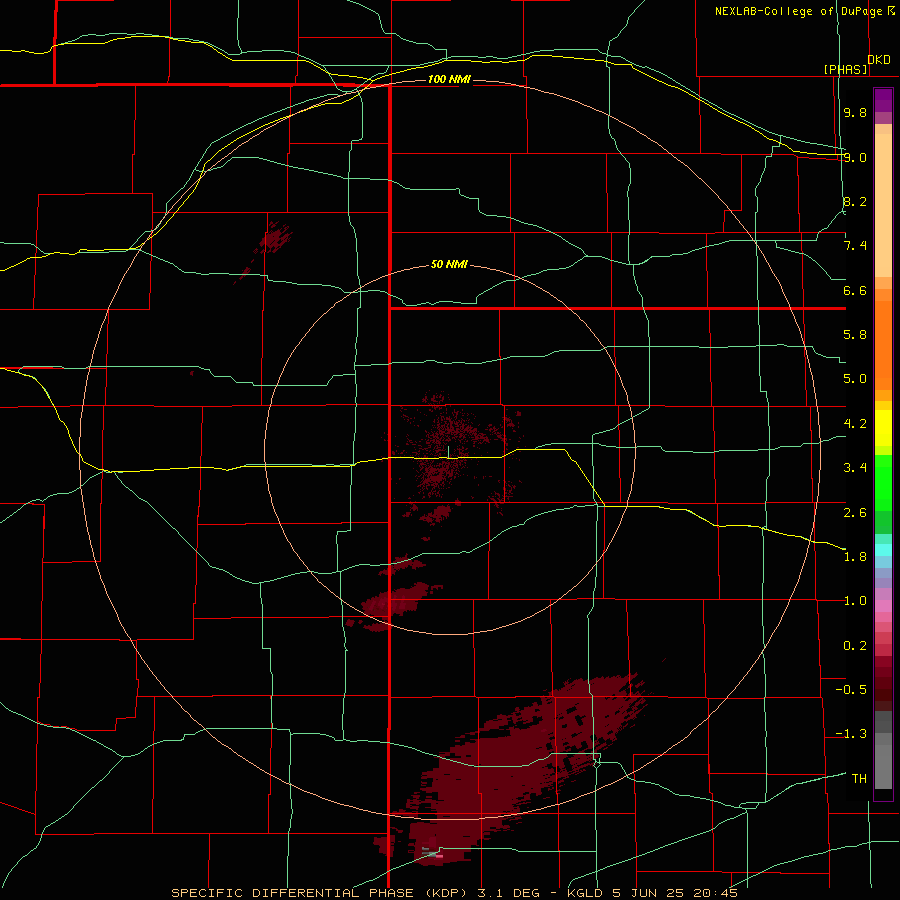Click the 100 NMI range ring label

tap(449, 79)
